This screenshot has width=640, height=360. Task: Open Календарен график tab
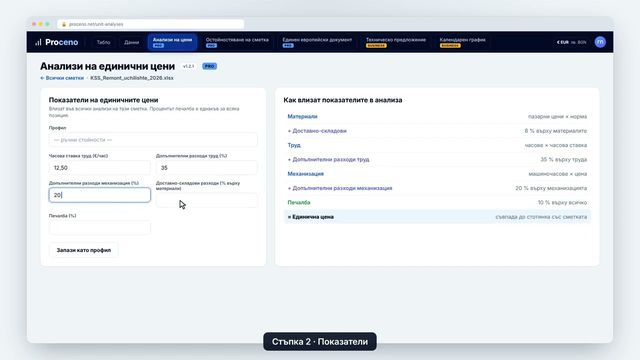click(462, 42)
